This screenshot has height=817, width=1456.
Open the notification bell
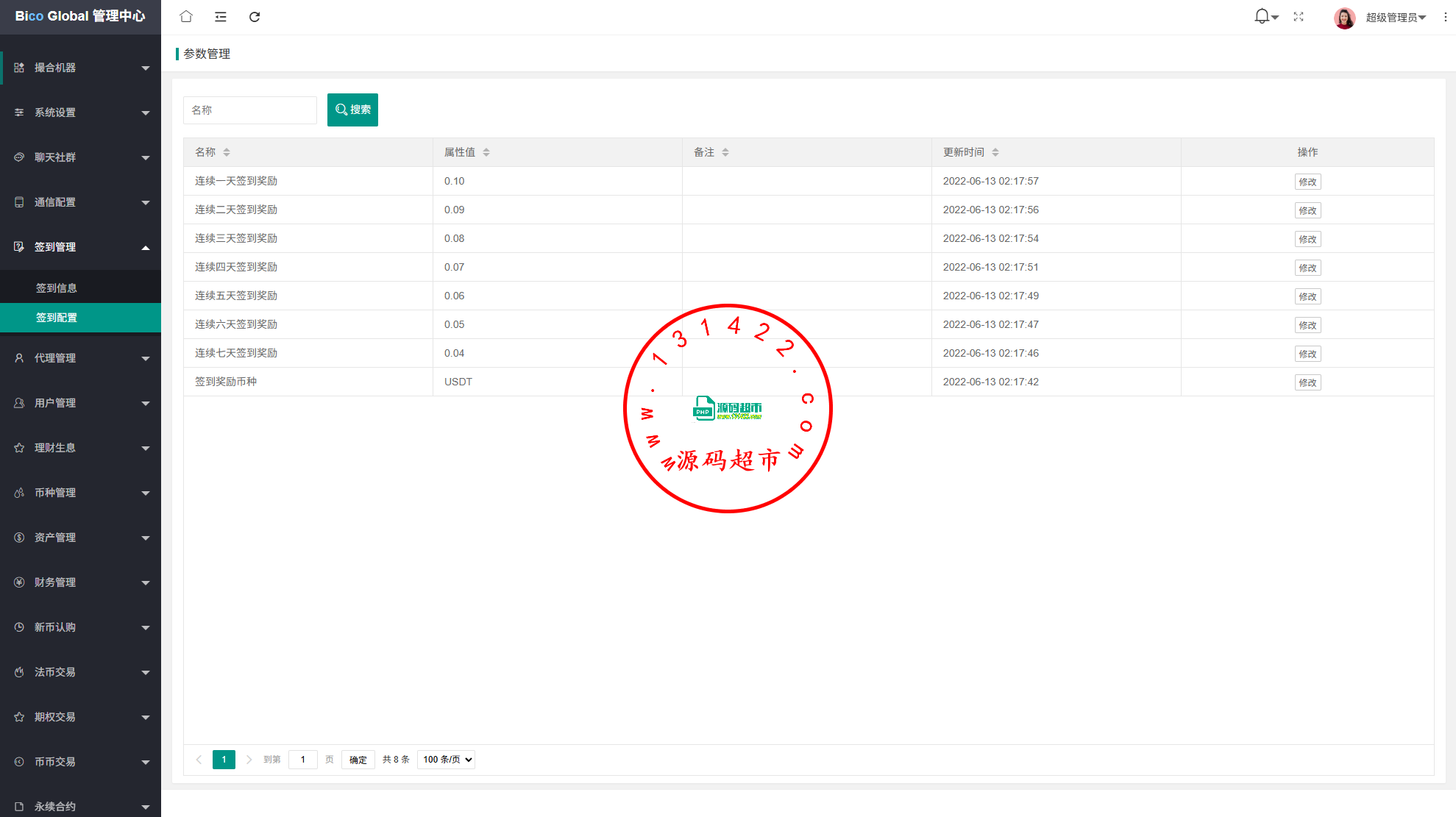1263,16
